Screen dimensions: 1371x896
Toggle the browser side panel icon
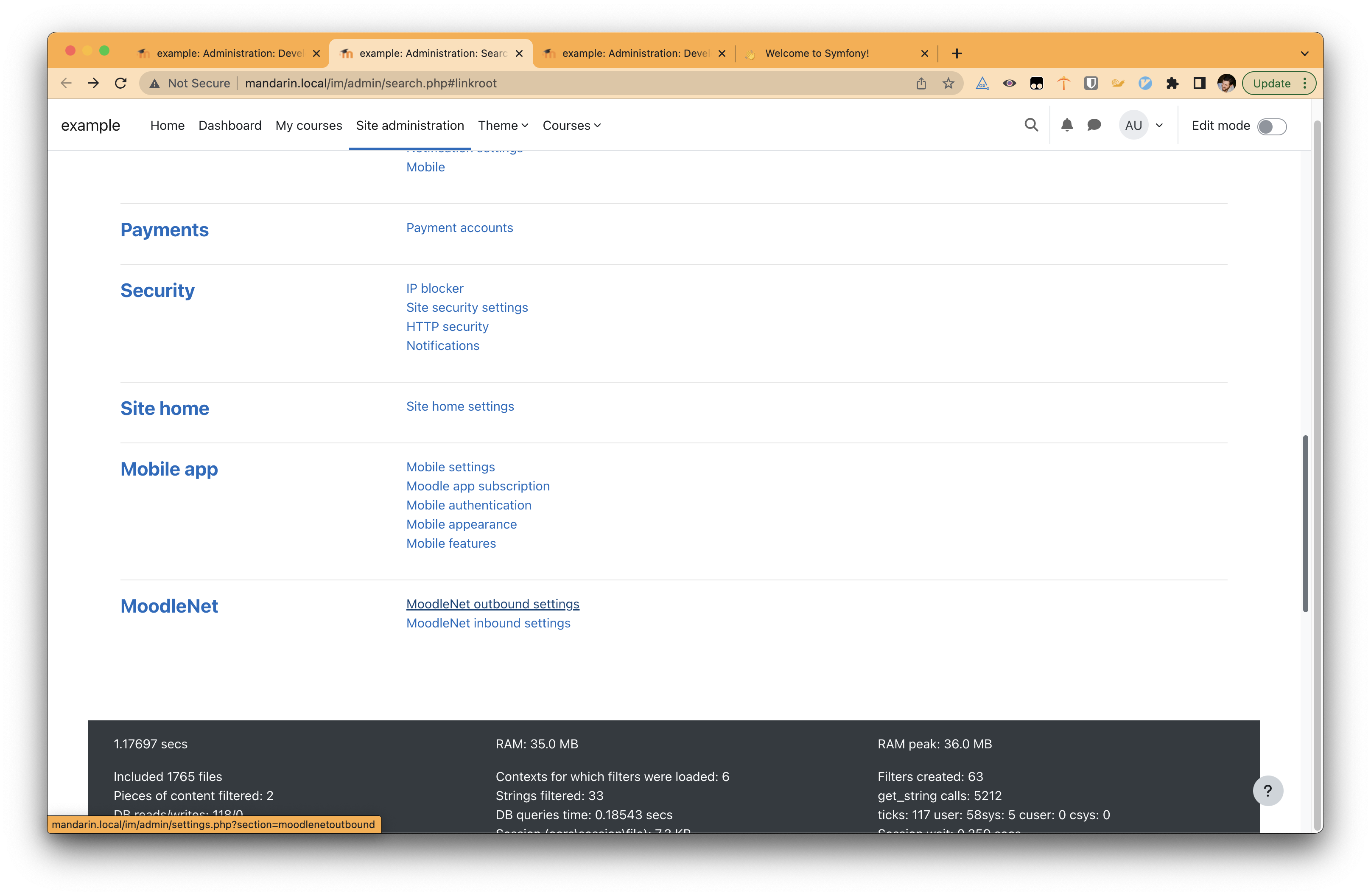click(x=1199, y=83)
